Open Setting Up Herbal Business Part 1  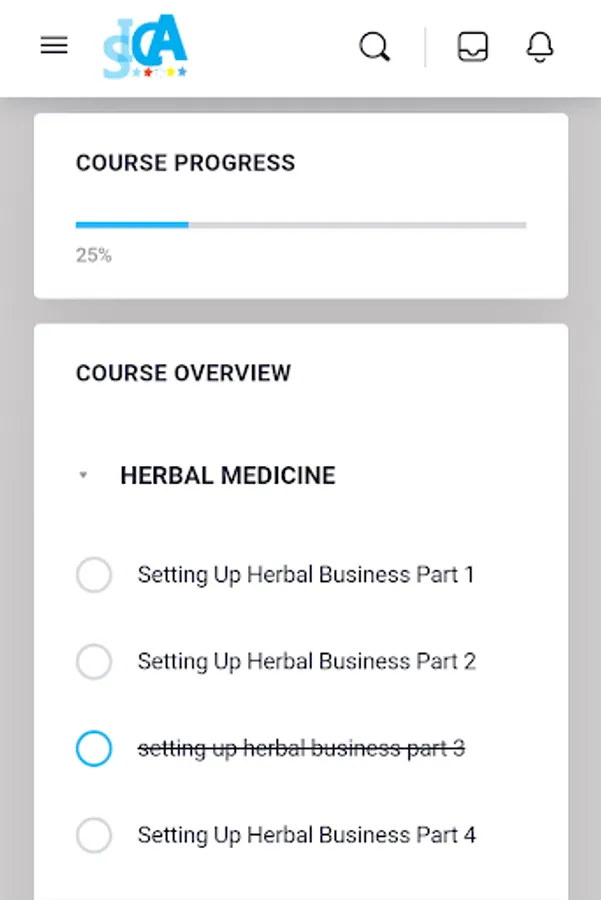tap(306, 575)
